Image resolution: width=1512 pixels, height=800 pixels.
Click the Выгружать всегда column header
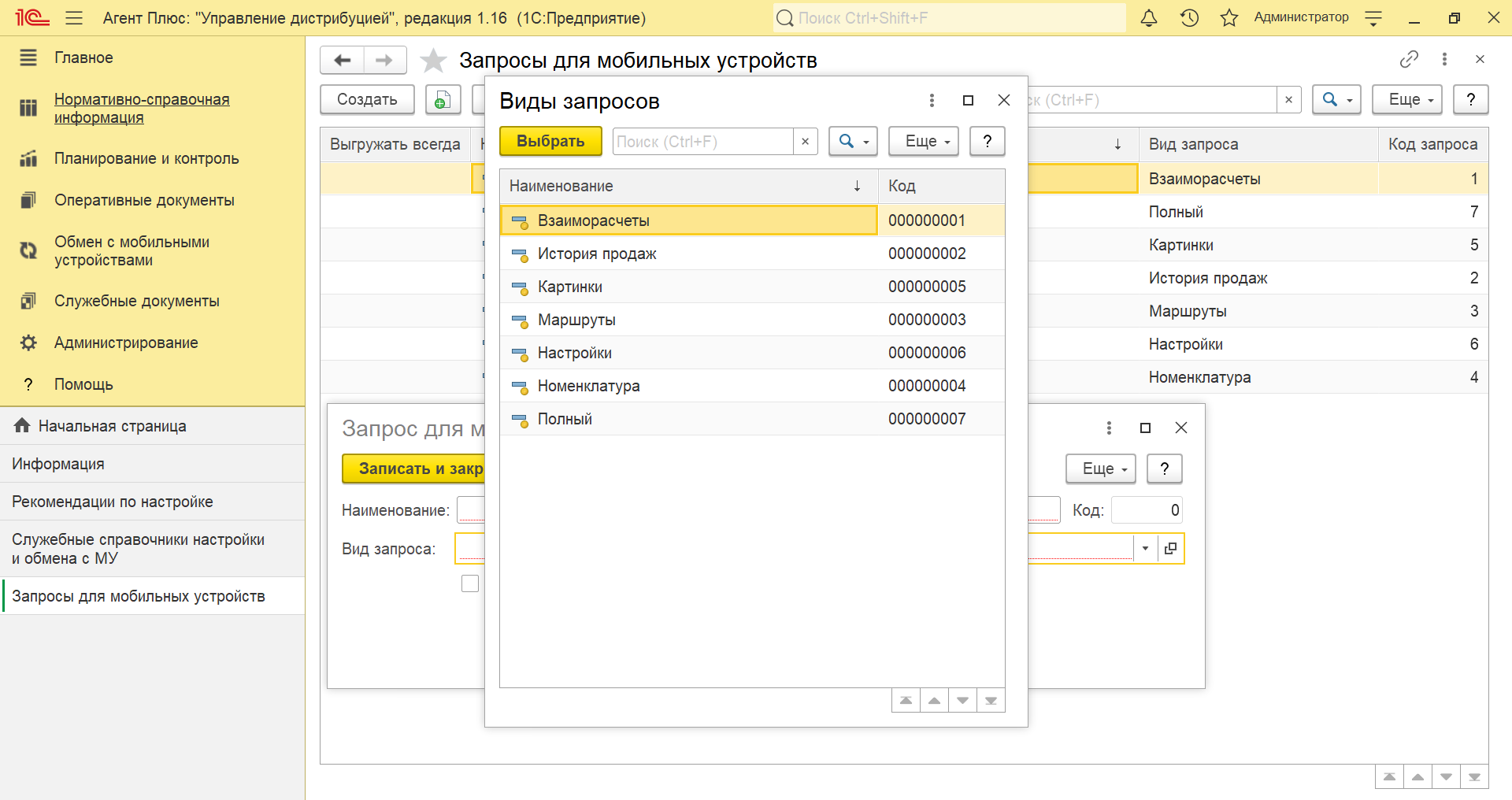pos(395,145)
